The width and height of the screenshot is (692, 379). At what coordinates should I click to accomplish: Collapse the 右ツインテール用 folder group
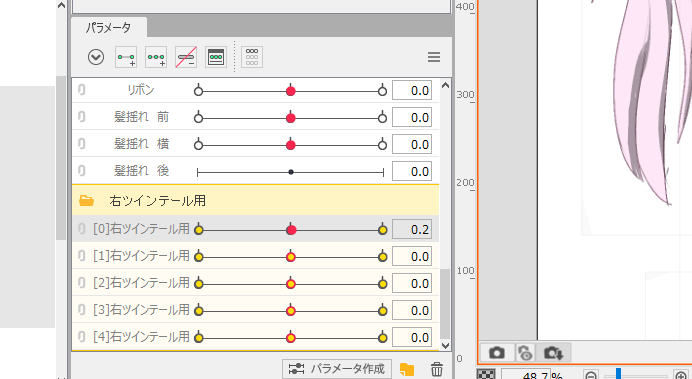tap(86, 201)
